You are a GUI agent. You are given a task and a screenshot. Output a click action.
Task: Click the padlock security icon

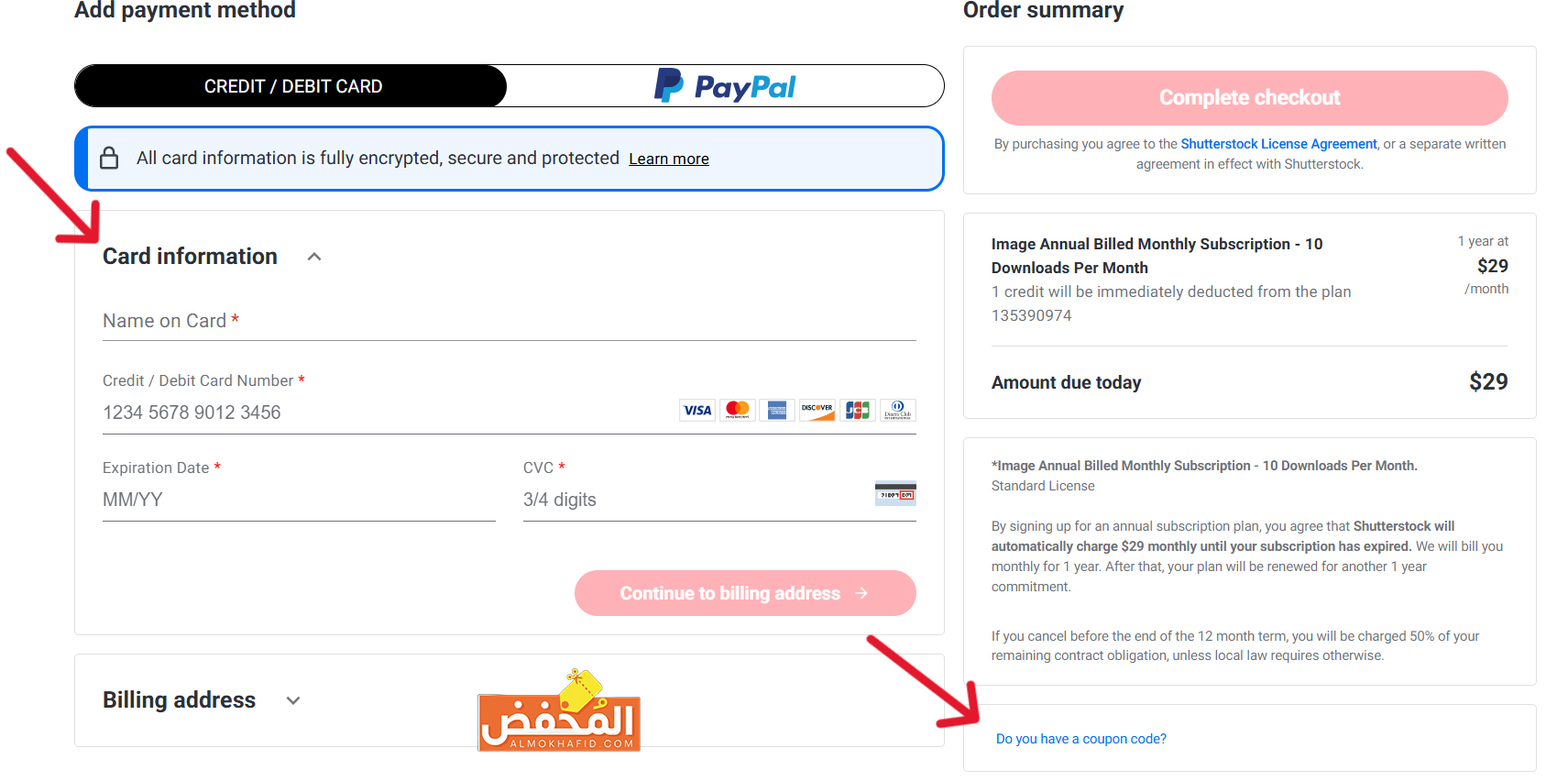pyautogui.click(x=109, y=158)
